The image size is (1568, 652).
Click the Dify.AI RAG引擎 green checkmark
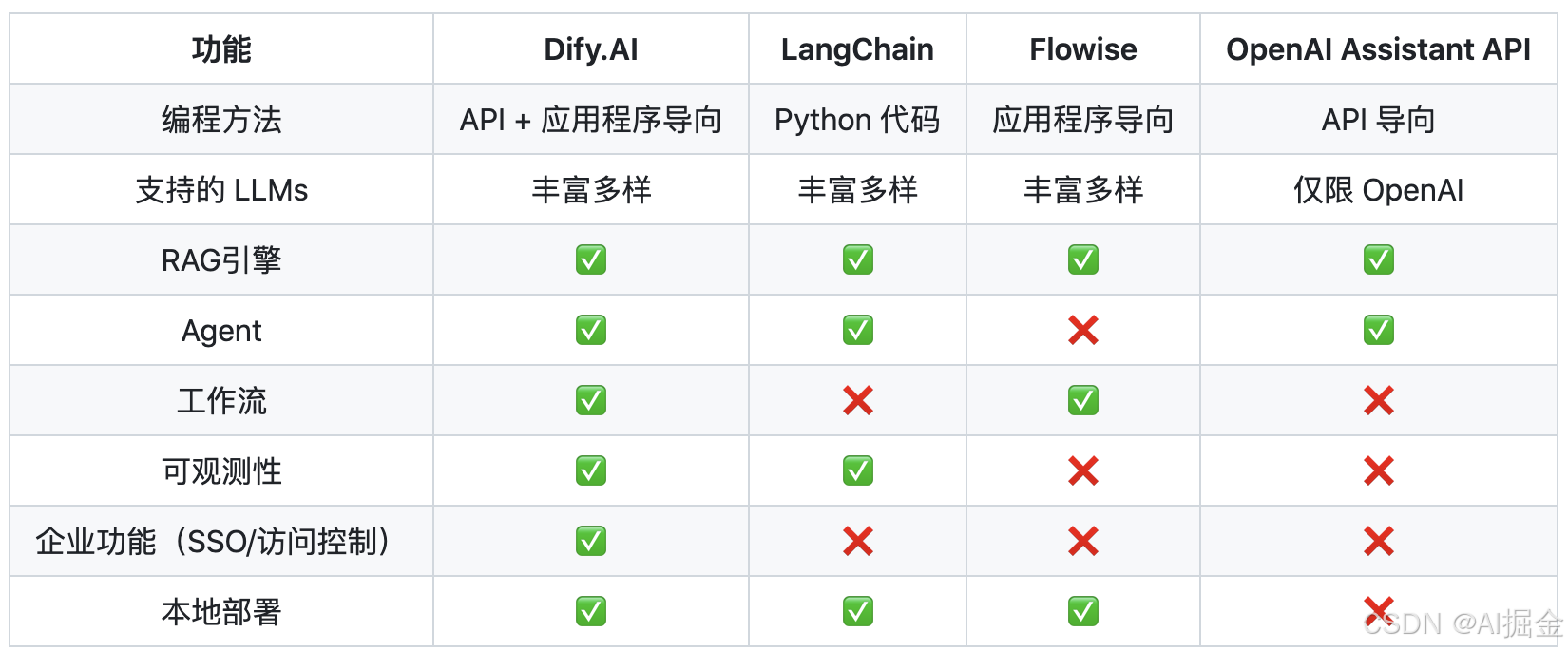tap(591, 259)
